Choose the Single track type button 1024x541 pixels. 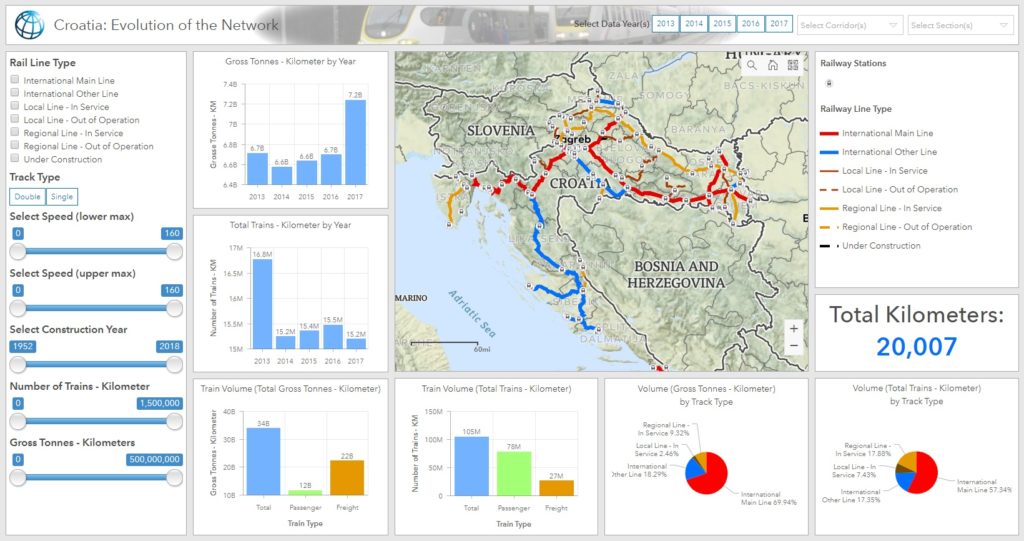coord(61,197)
